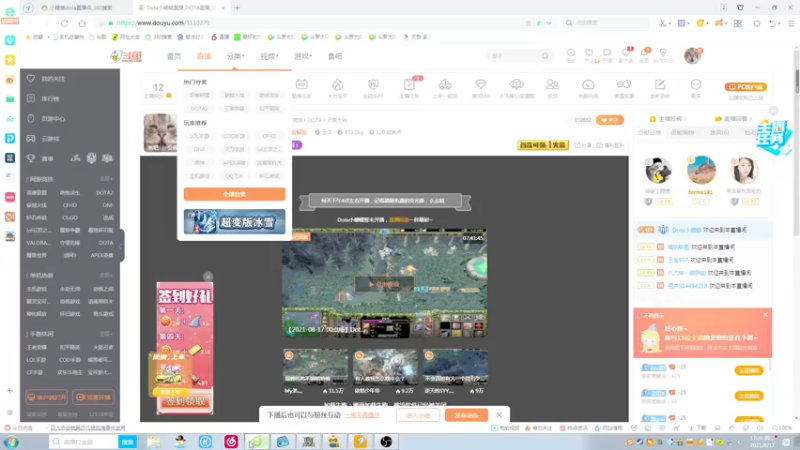
Task: Open the 首页 home tab
Action: click(173, 56)
